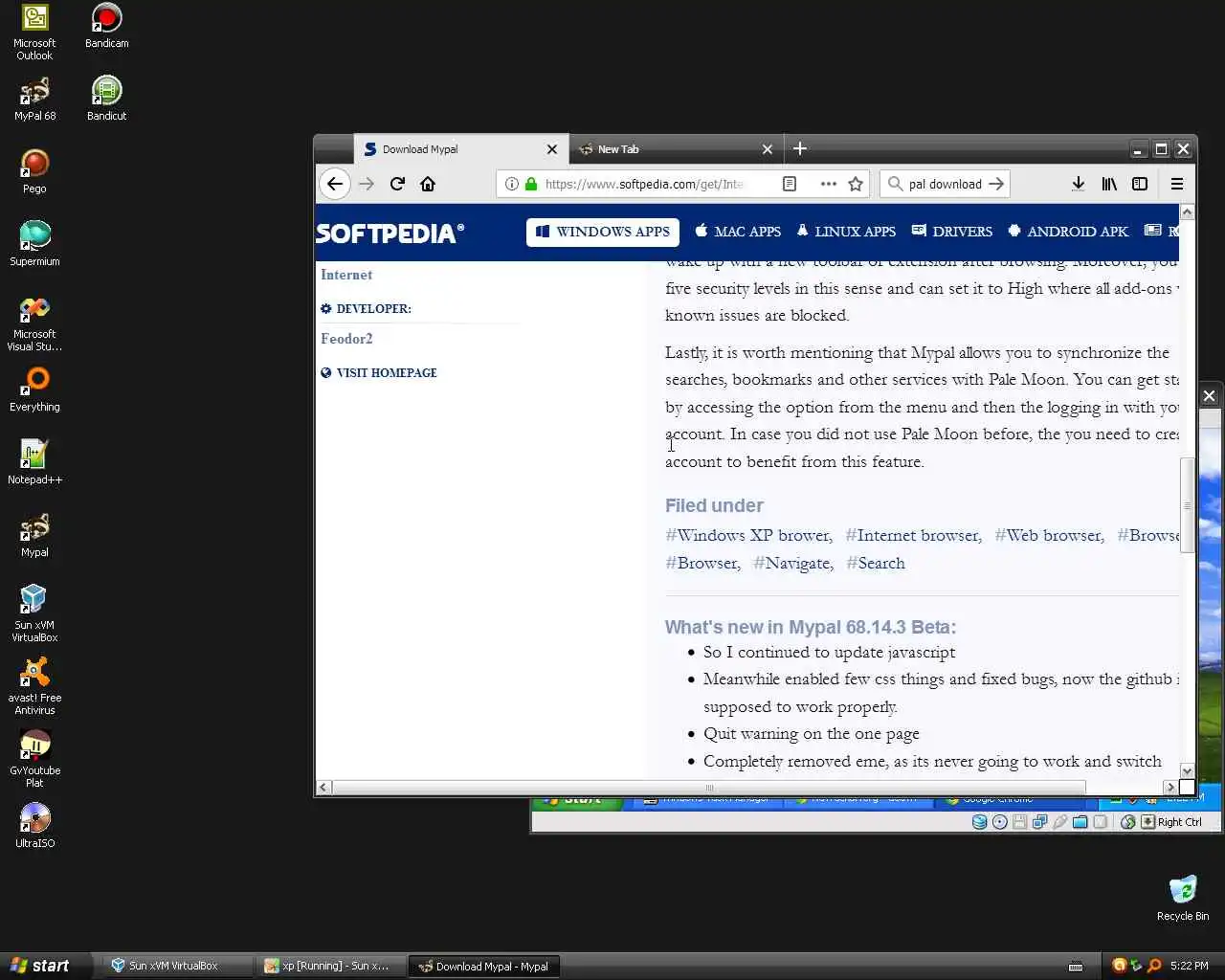The width and height of the screenshot is (1225, 980).
Task: Select the Drivers menu
Action: [x=952, y=232]
